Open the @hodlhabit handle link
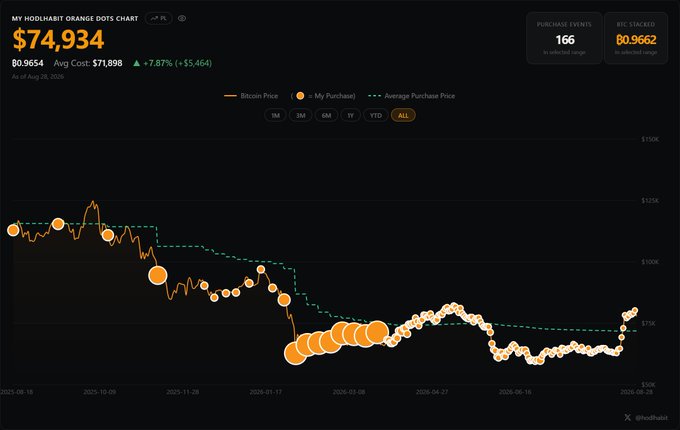The width and height of the screenshot is (680, 430). coord(651,418)
